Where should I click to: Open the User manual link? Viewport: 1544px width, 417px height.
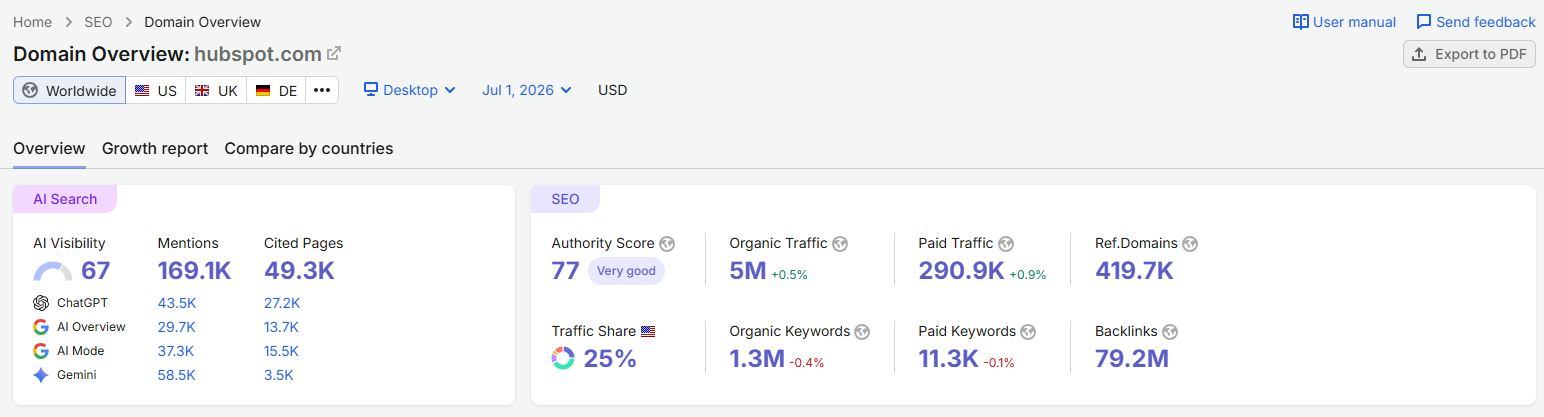coord(1344,22)
